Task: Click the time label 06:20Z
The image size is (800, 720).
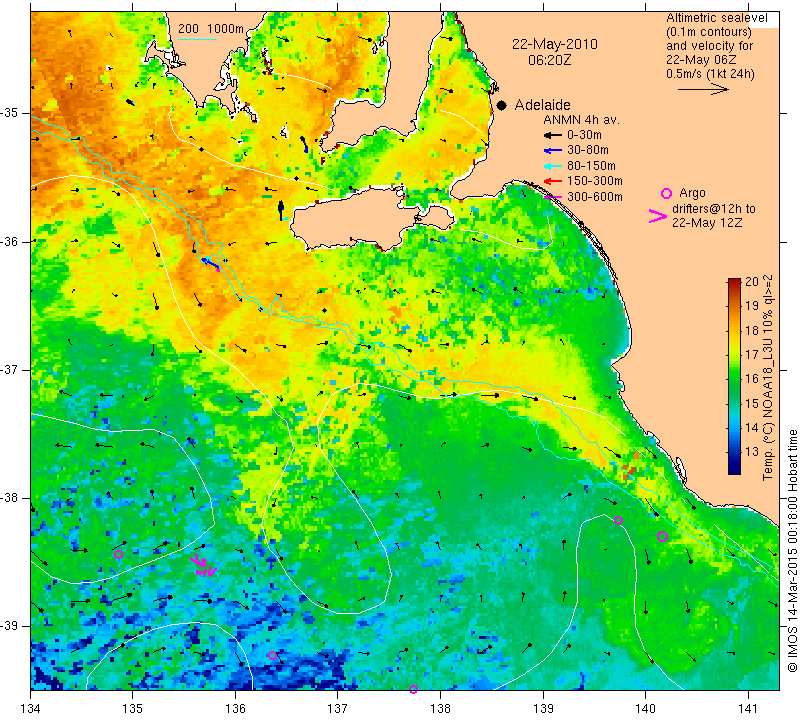Action: (550, 60)
